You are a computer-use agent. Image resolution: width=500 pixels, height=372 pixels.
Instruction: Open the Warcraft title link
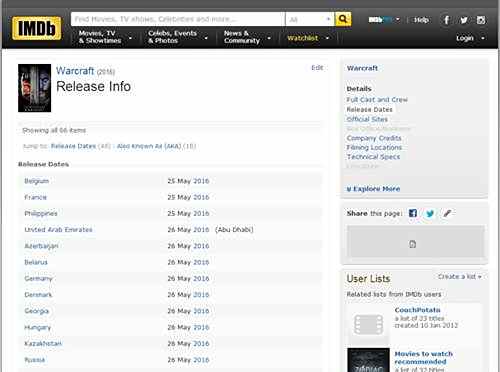(75, 71)
